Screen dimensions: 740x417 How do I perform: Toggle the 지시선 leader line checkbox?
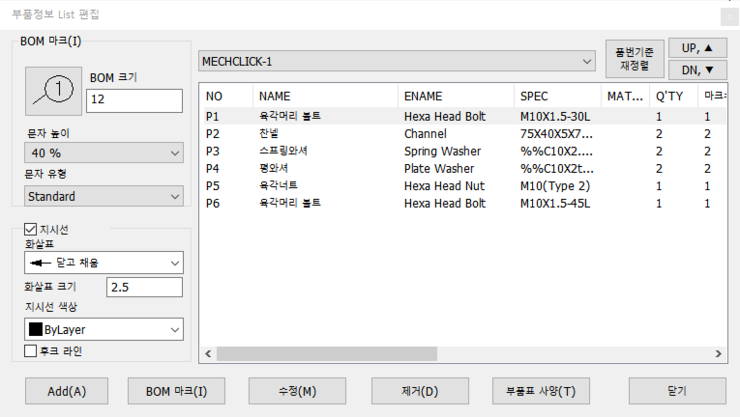pos(31,230)
